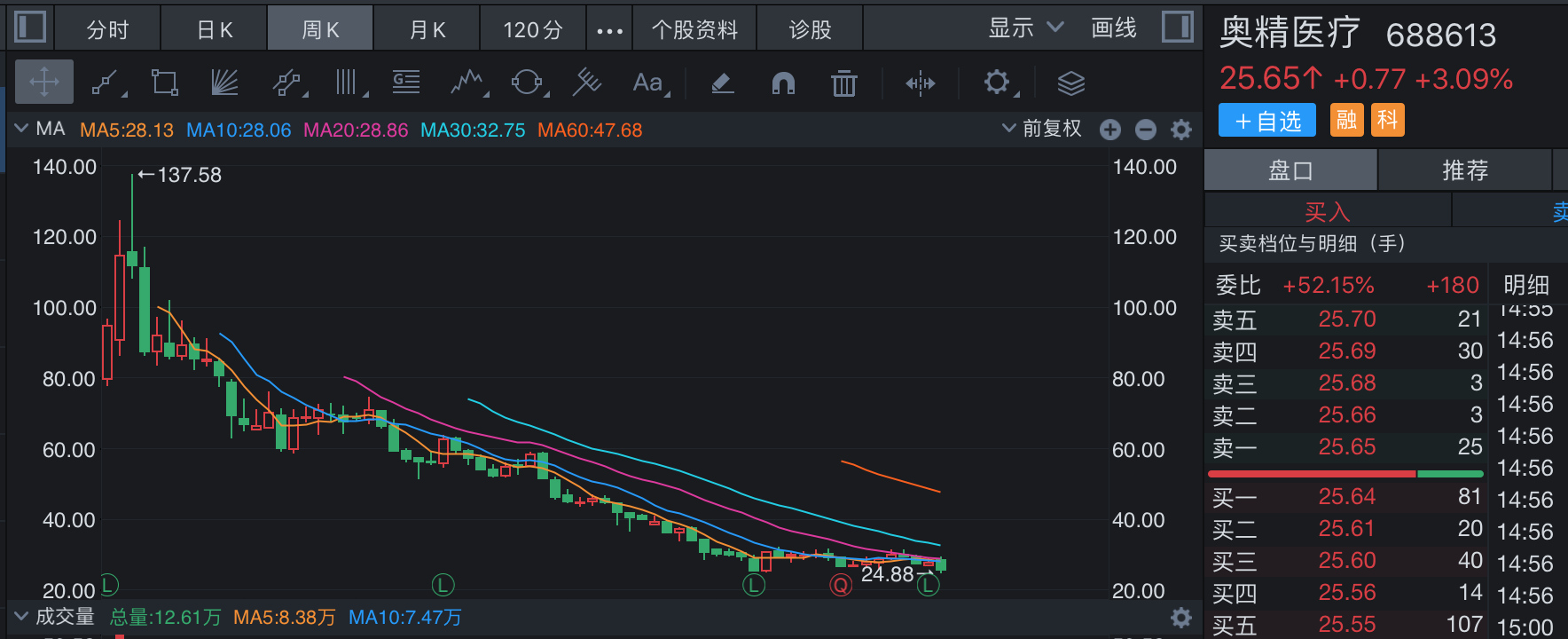
Task: Toggle the magnet snap tool
Action: click(x=783, y=83)
